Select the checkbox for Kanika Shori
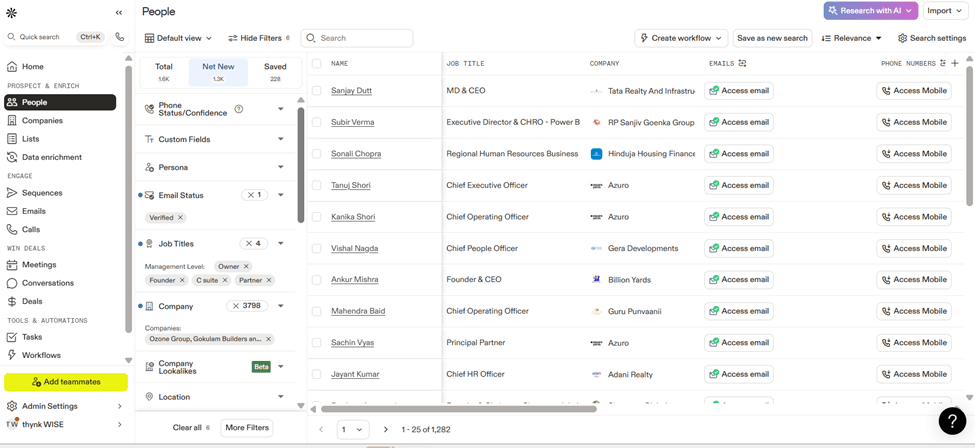Image resolution: width=975 pixels, height=448 pixels. pyautogui.click(x=317, y=217)
